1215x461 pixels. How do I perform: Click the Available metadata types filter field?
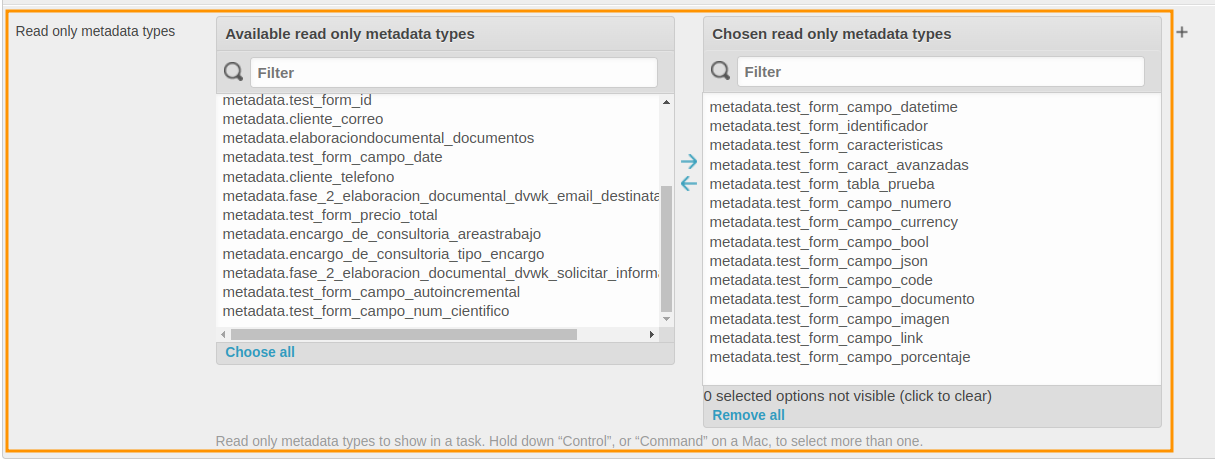pyautogui.click(x=453, y=72)
